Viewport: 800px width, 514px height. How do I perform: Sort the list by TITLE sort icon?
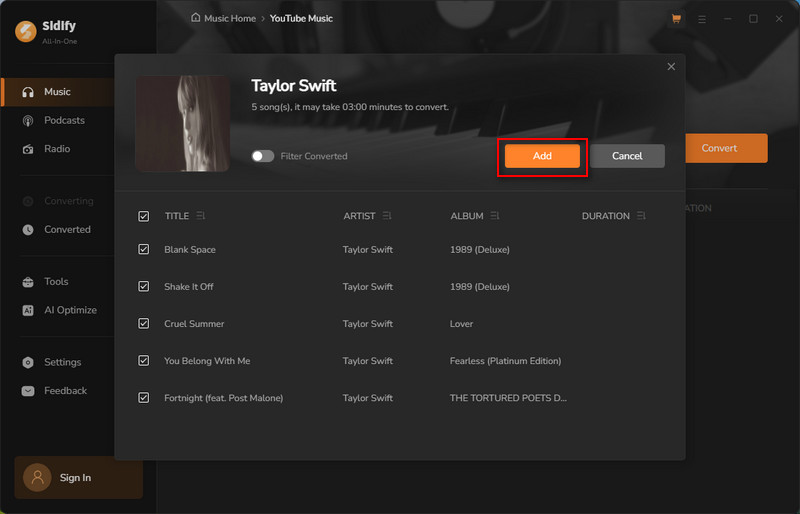coord(201,216)
